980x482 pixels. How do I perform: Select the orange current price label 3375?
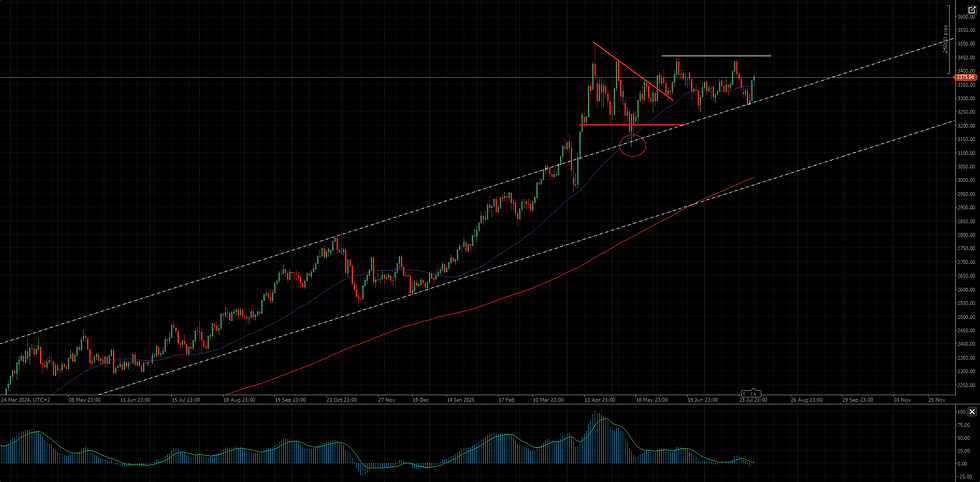click(x=966, y=78)
